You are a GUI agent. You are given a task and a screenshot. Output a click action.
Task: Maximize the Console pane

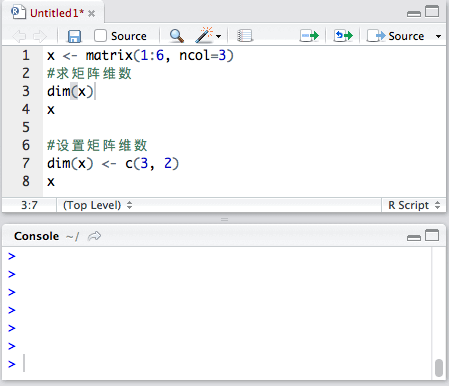tap(432, 235)
